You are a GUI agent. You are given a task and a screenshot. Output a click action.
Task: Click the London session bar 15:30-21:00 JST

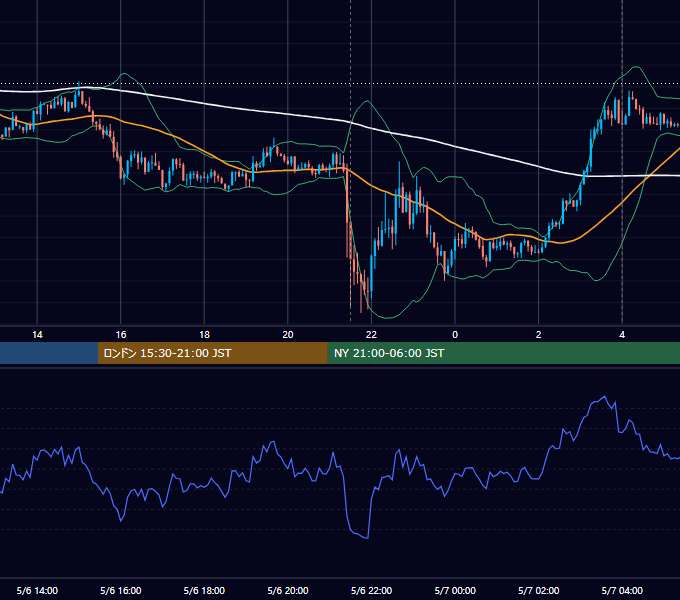(x=212, y=353)
